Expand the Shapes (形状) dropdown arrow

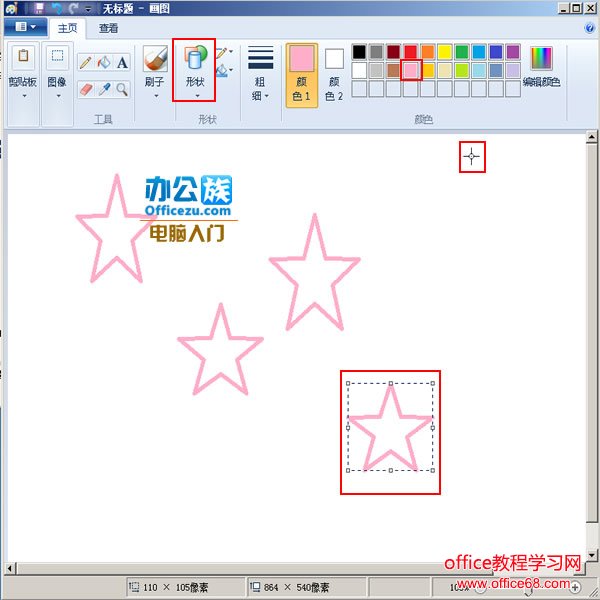point(197,96)
